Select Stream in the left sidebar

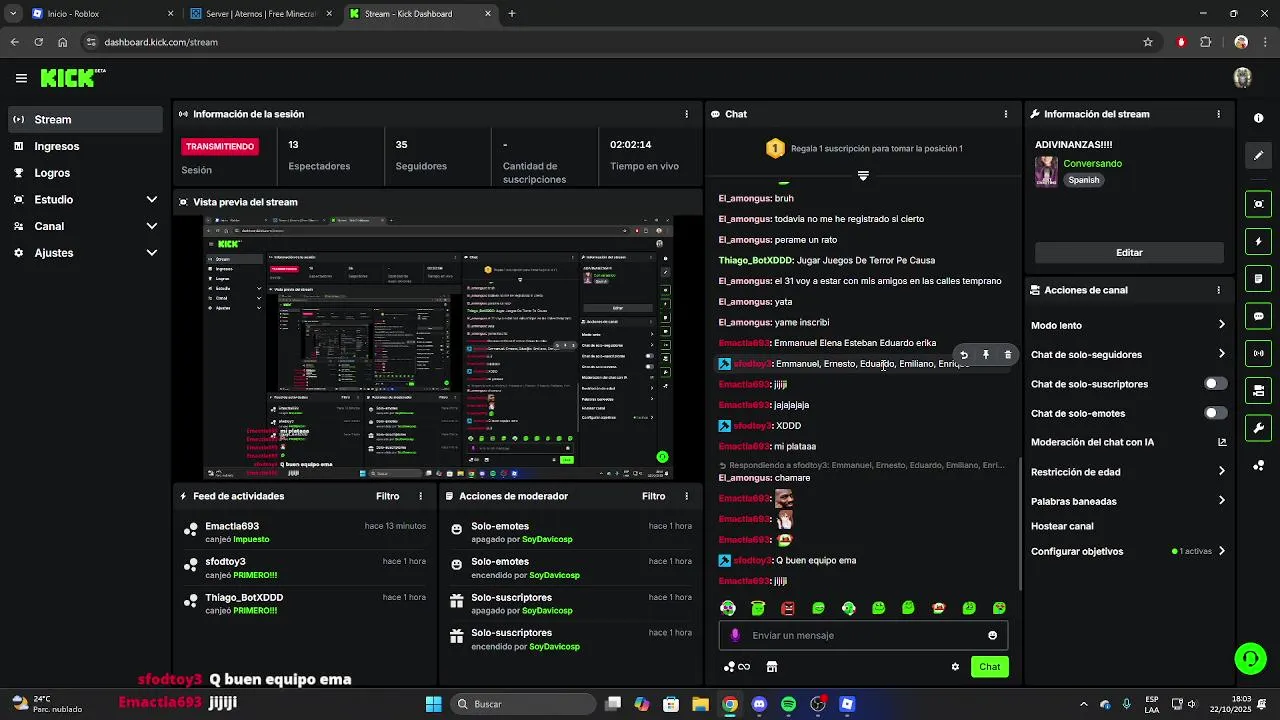click(x=84, y=119)
